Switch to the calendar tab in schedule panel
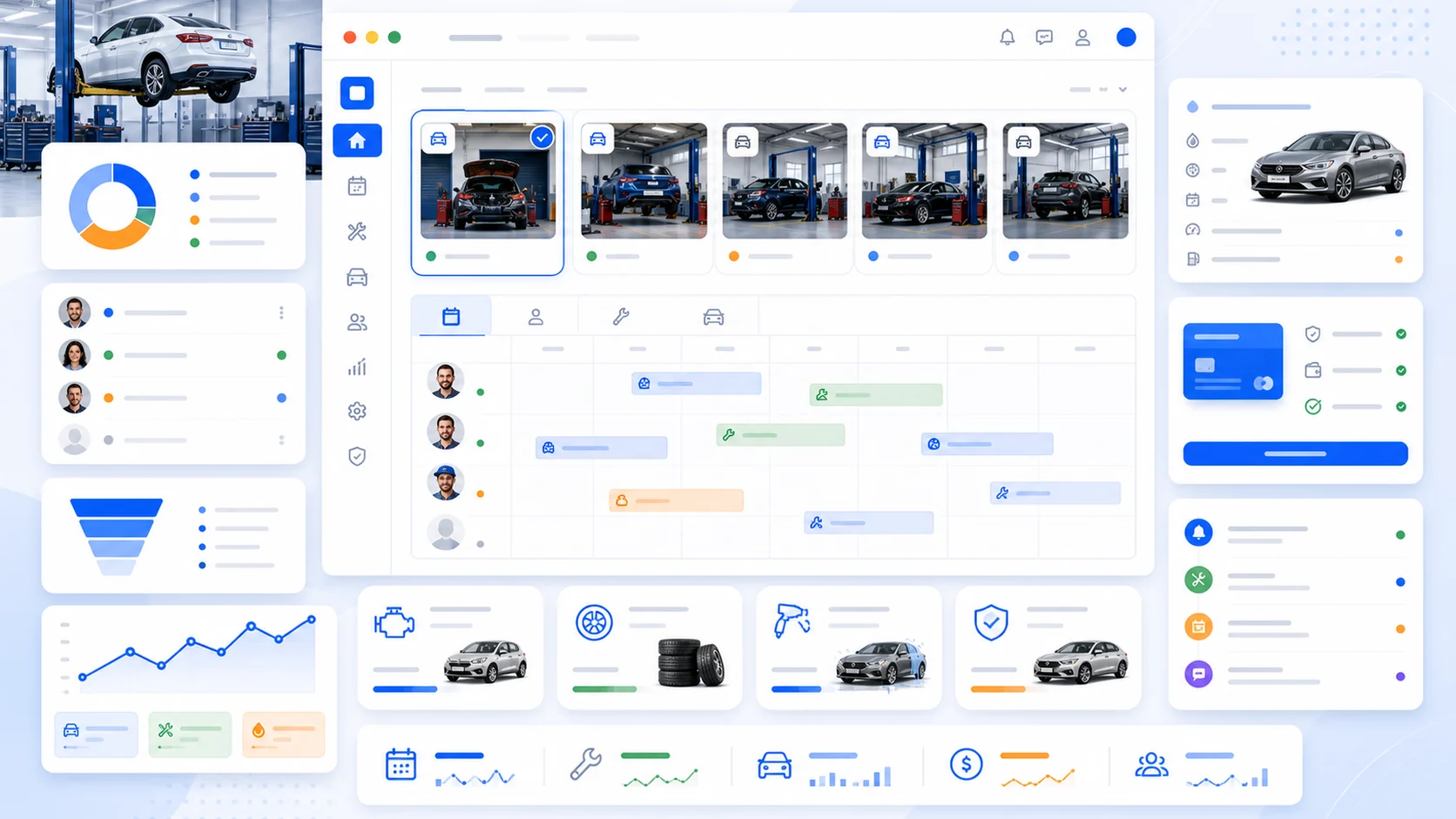The width and height of the screenshot is (1456, 819). tap(451, 317)
